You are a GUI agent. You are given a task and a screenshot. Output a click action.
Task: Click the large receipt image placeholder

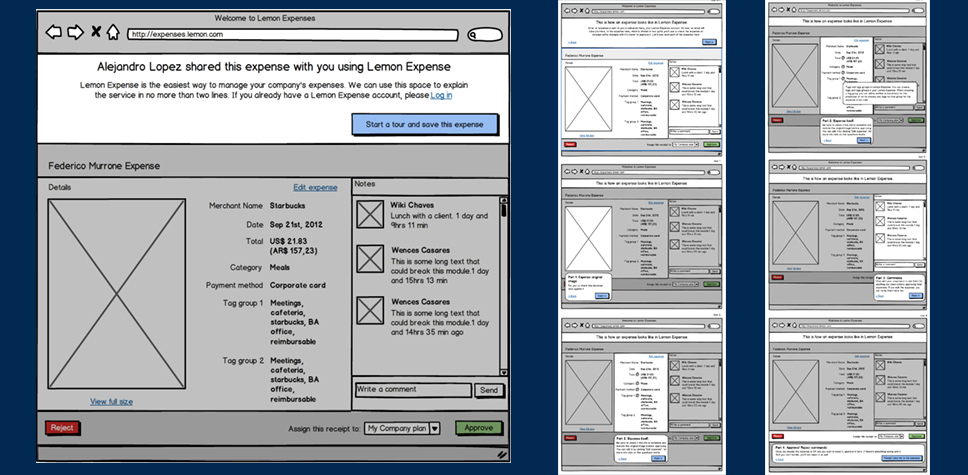117,294
